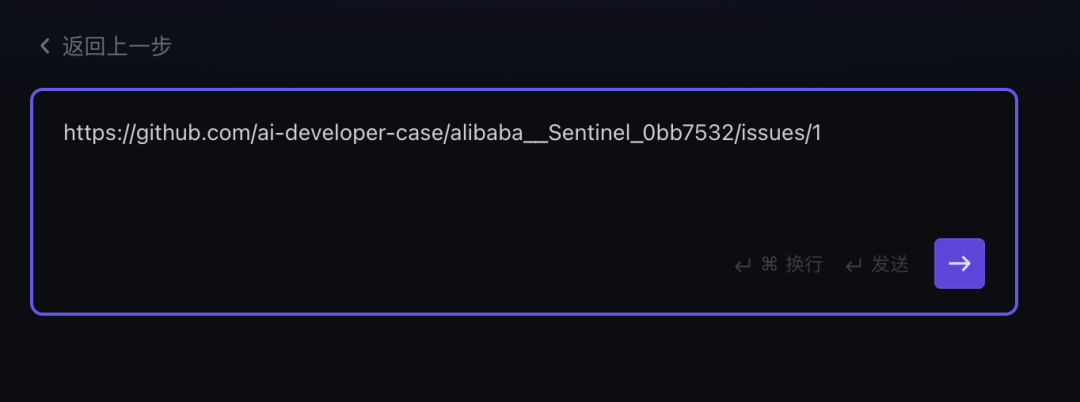Click the ⌘ command symbol icon
1080x402 pixels.
coord(769,264)
